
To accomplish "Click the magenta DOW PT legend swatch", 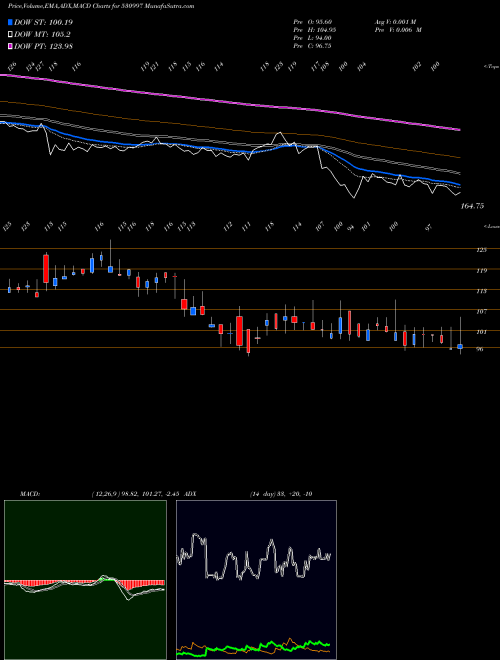I will click(10, 46).
